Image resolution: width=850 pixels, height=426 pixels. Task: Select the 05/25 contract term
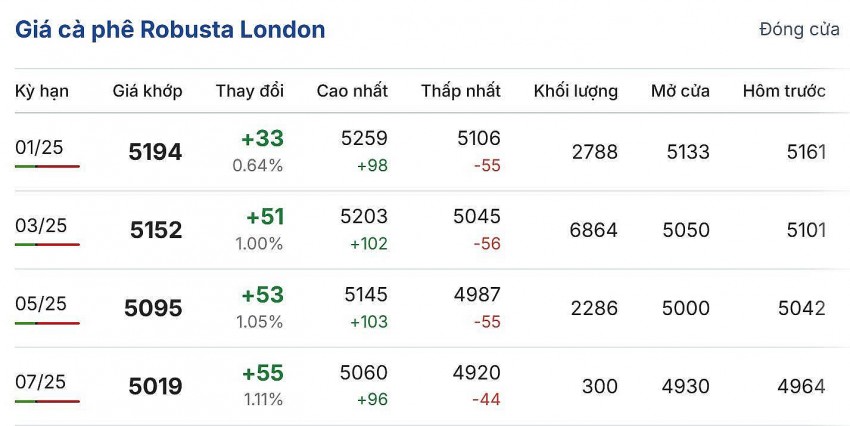(x=41, y=303)
